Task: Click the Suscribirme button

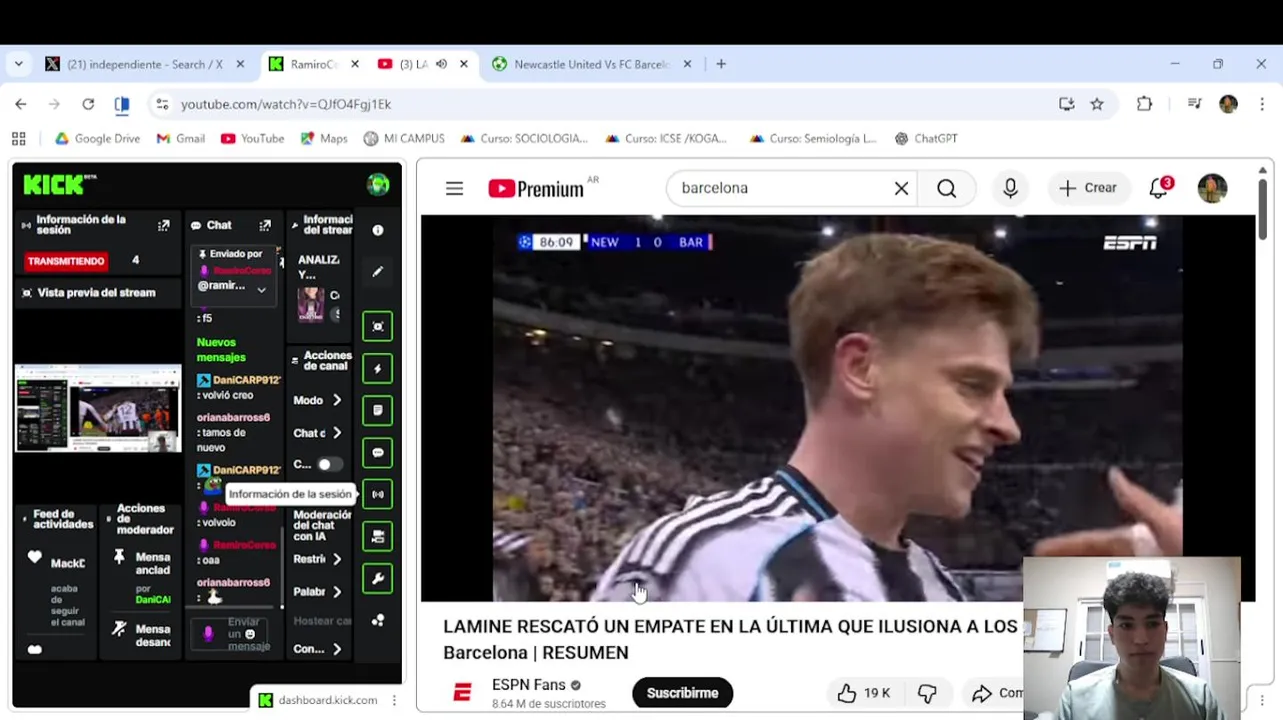Action: tap(682, 693)
